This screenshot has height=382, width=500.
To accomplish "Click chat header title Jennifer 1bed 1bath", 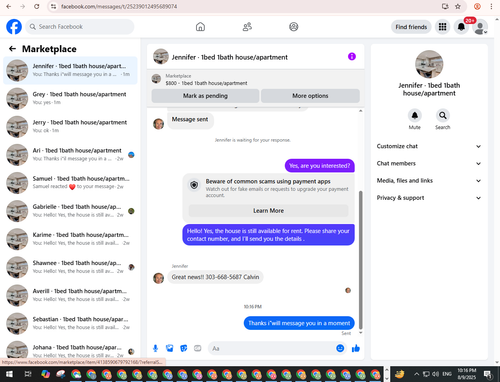I will [230, 57].
